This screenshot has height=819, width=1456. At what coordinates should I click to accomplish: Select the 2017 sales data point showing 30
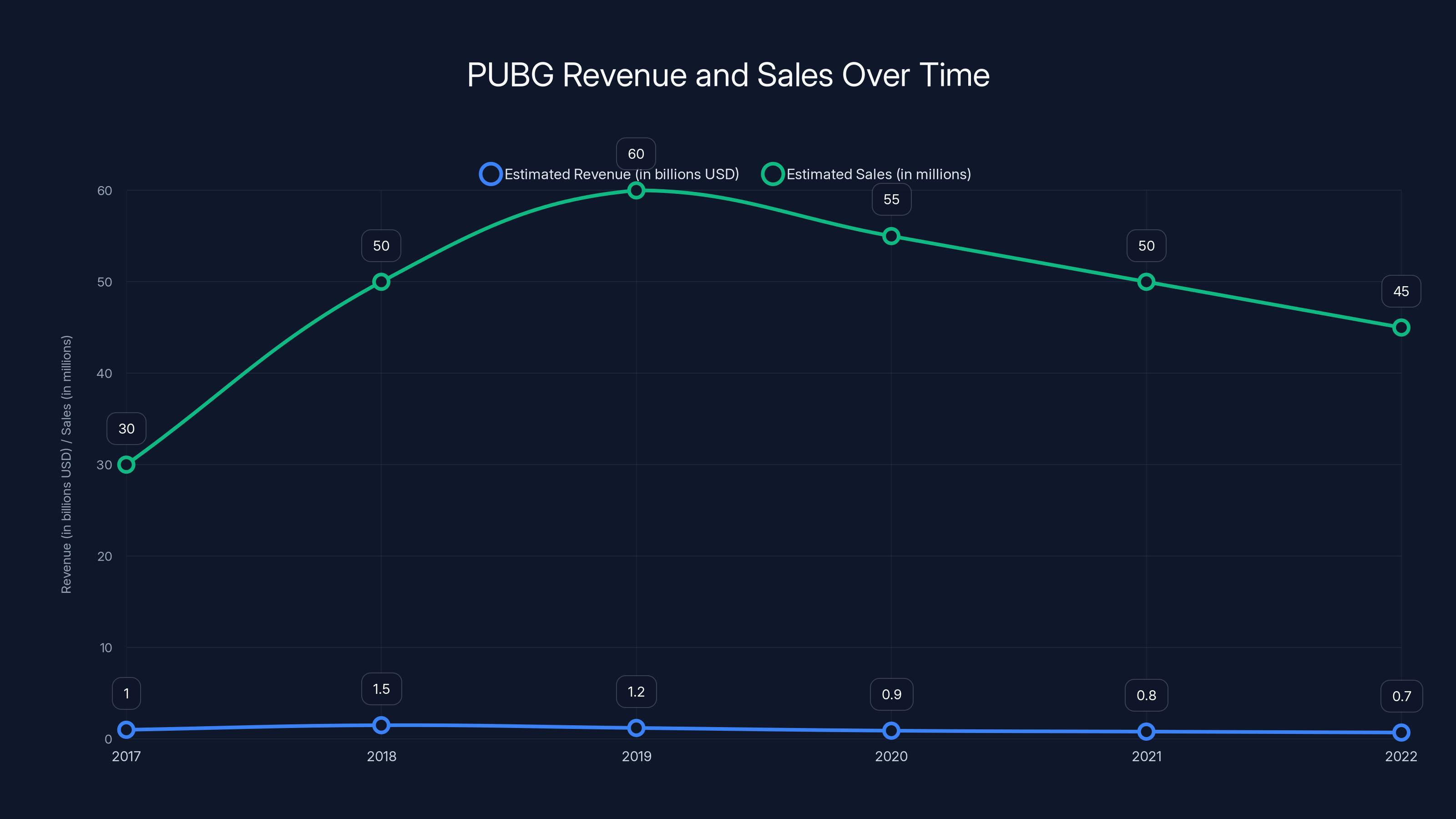126,465
